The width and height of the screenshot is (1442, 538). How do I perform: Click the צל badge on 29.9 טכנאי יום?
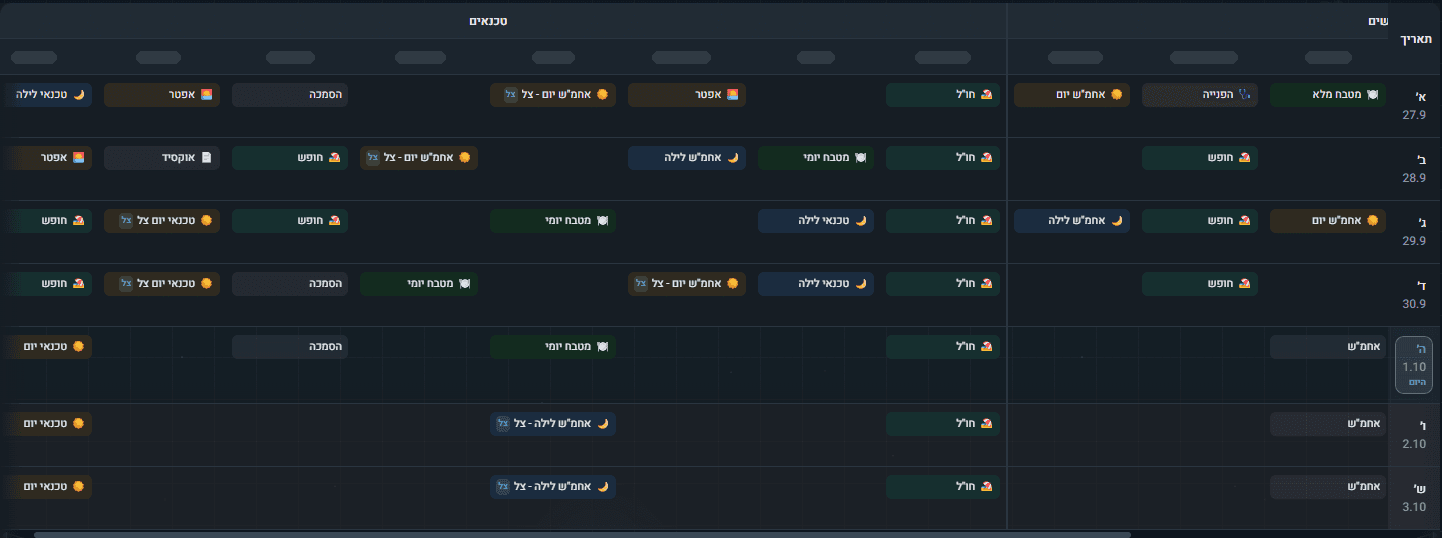pyautogui.click(x=126, y=221)
